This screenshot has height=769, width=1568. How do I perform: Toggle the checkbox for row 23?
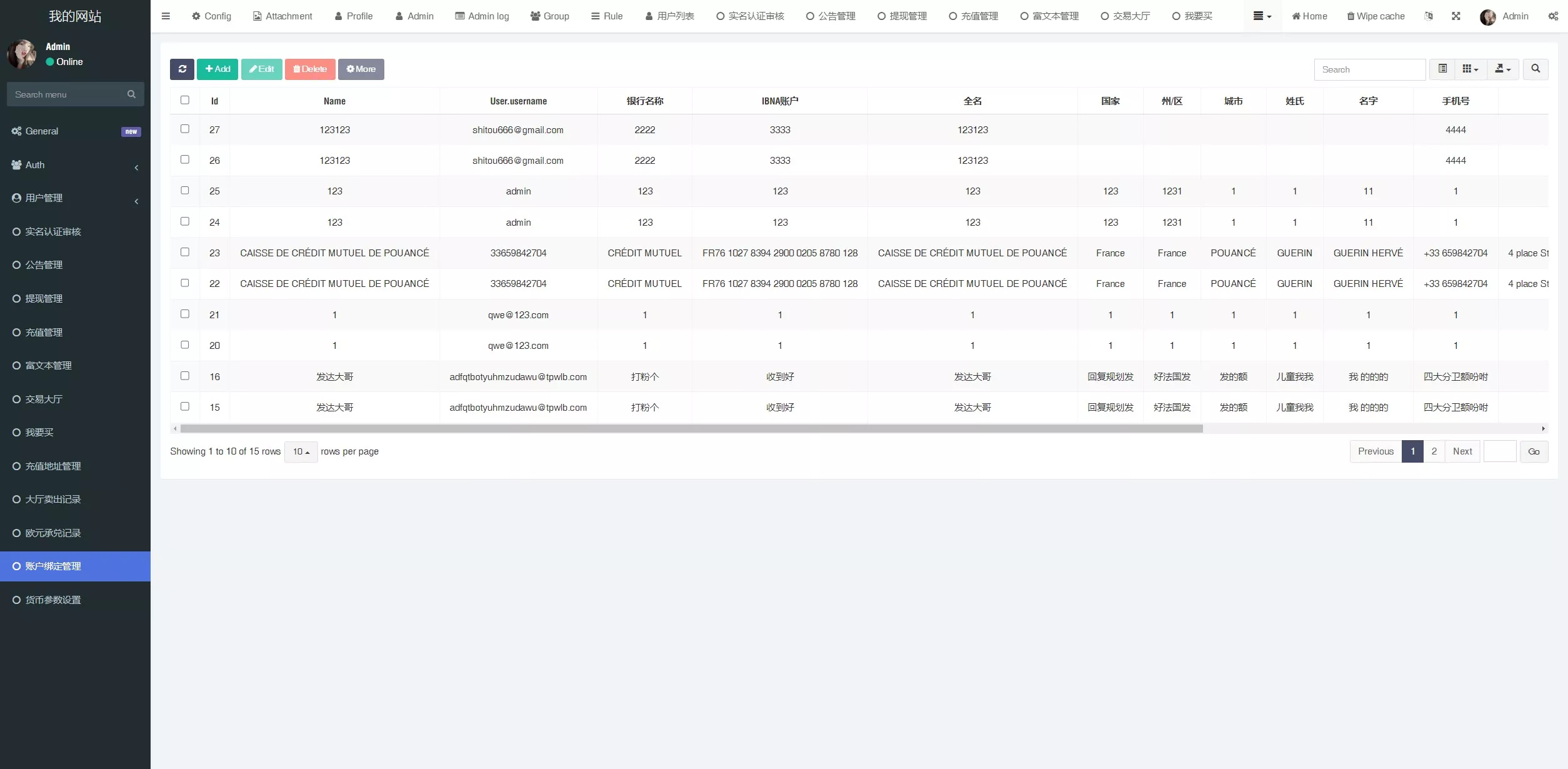coord(184,252)
